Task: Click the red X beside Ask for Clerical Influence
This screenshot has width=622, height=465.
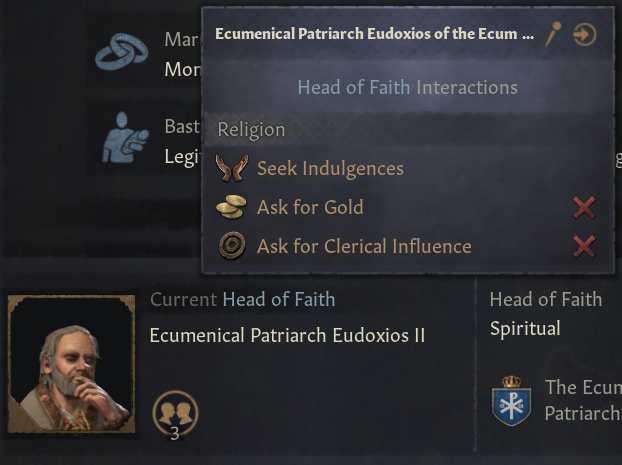Action: (x=584, y=246)
